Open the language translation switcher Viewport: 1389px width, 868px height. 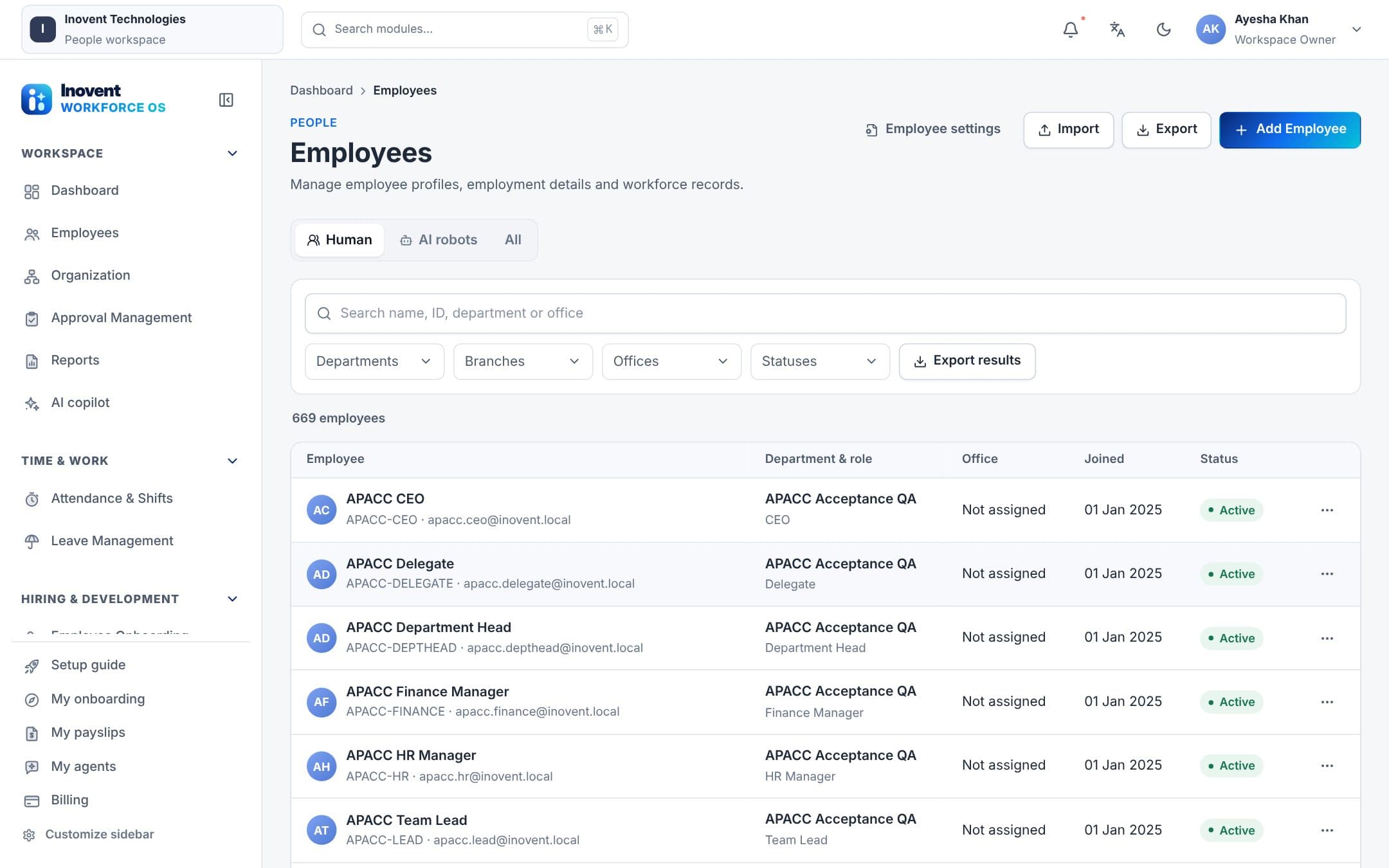coord(1117,30)
